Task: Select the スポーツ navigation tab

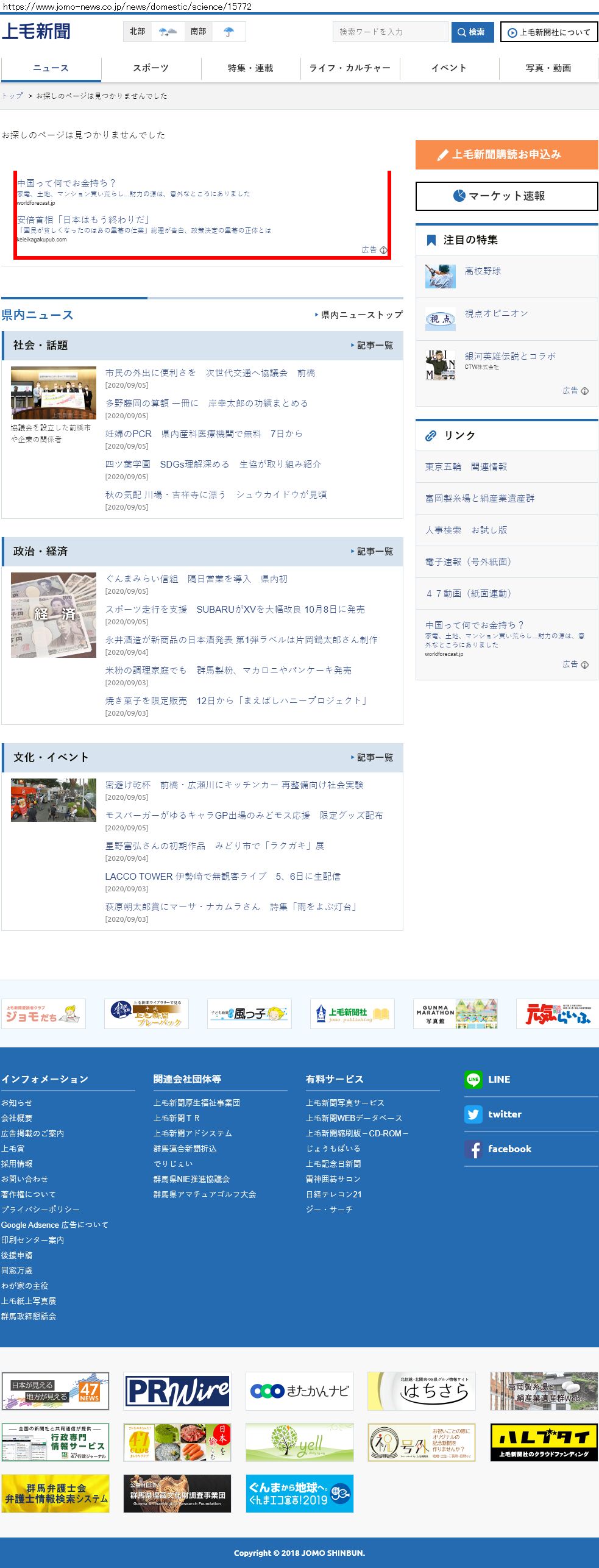Action: click(x=151, y=68)
